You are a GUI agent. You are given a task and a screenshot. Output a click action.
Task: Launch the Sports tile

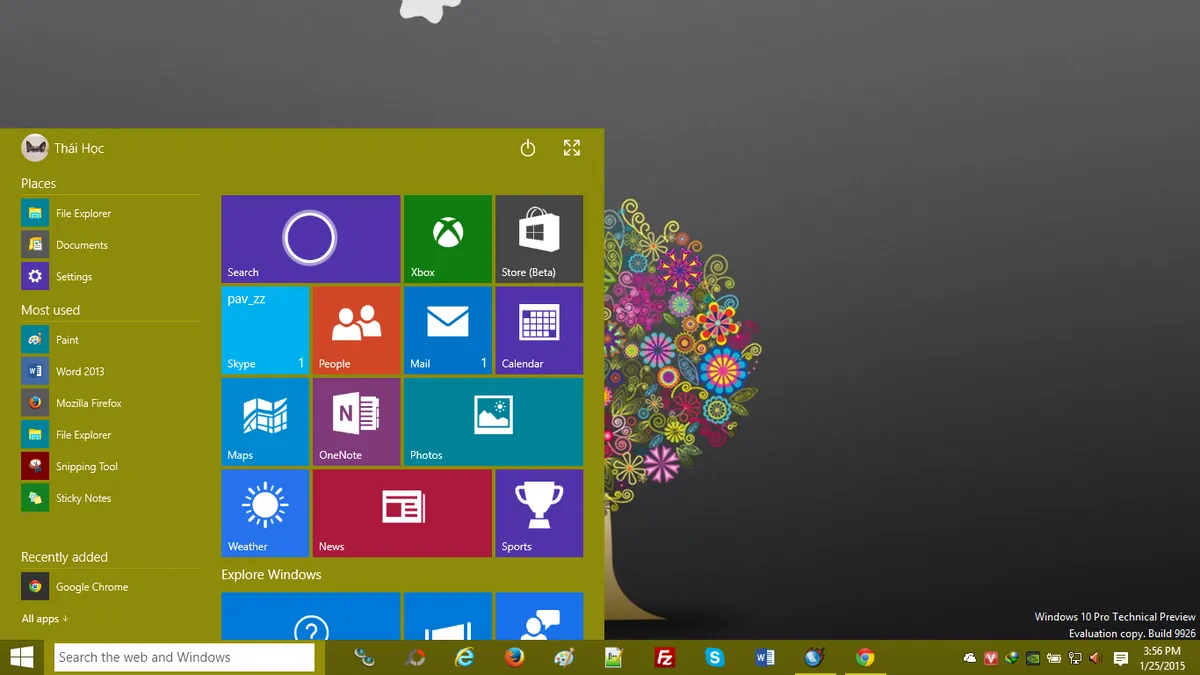(x=539, y=513)
